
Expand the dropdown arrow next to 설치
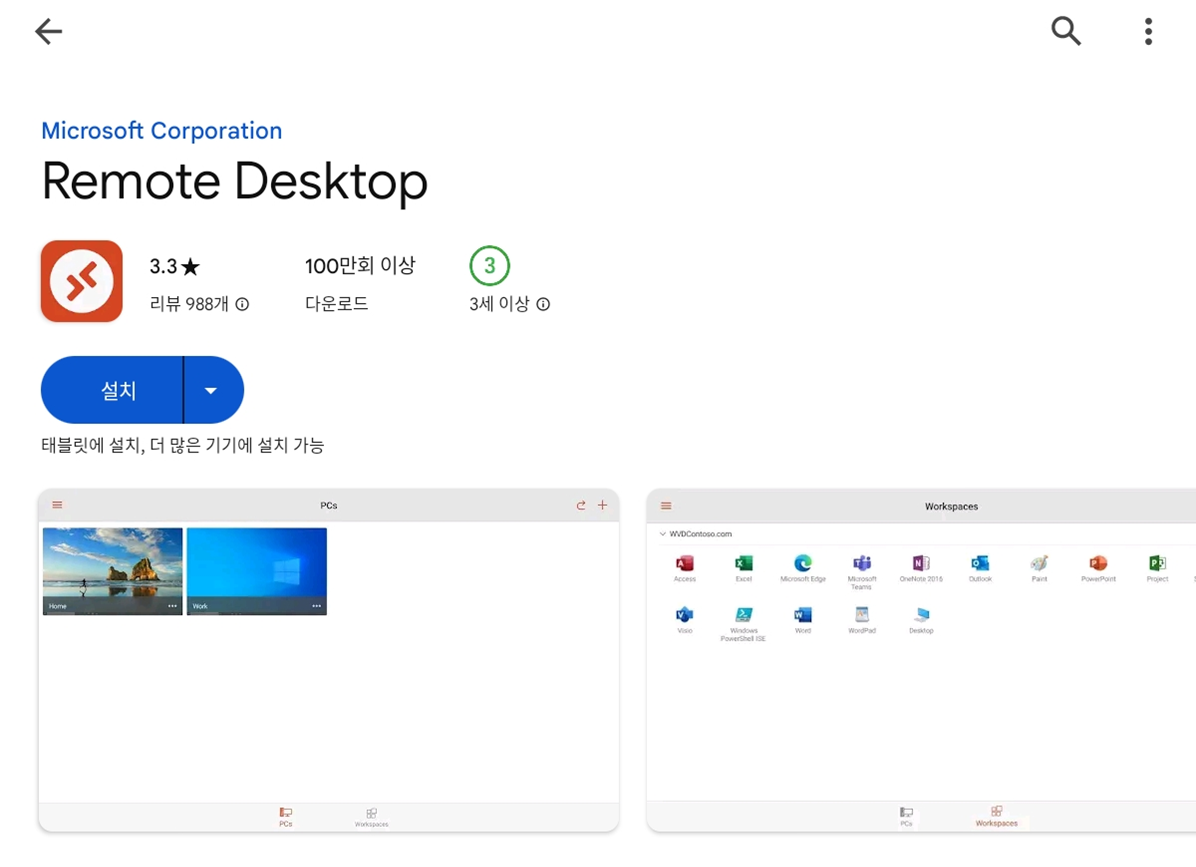(x=213, y=390)
